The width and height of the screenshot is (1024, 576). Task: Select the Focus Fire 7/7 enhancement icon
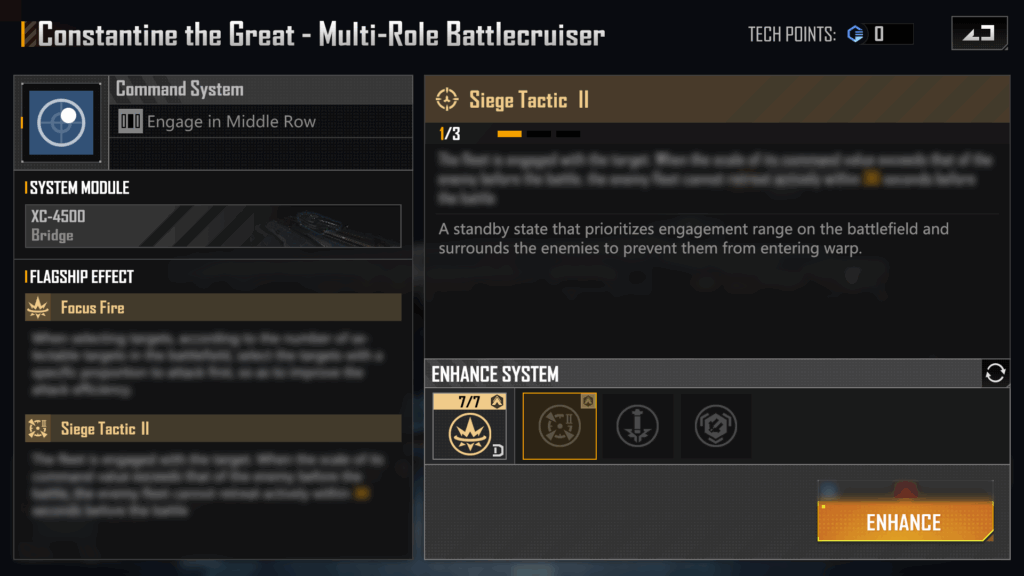pyautogui.click(x=470, y=426)
